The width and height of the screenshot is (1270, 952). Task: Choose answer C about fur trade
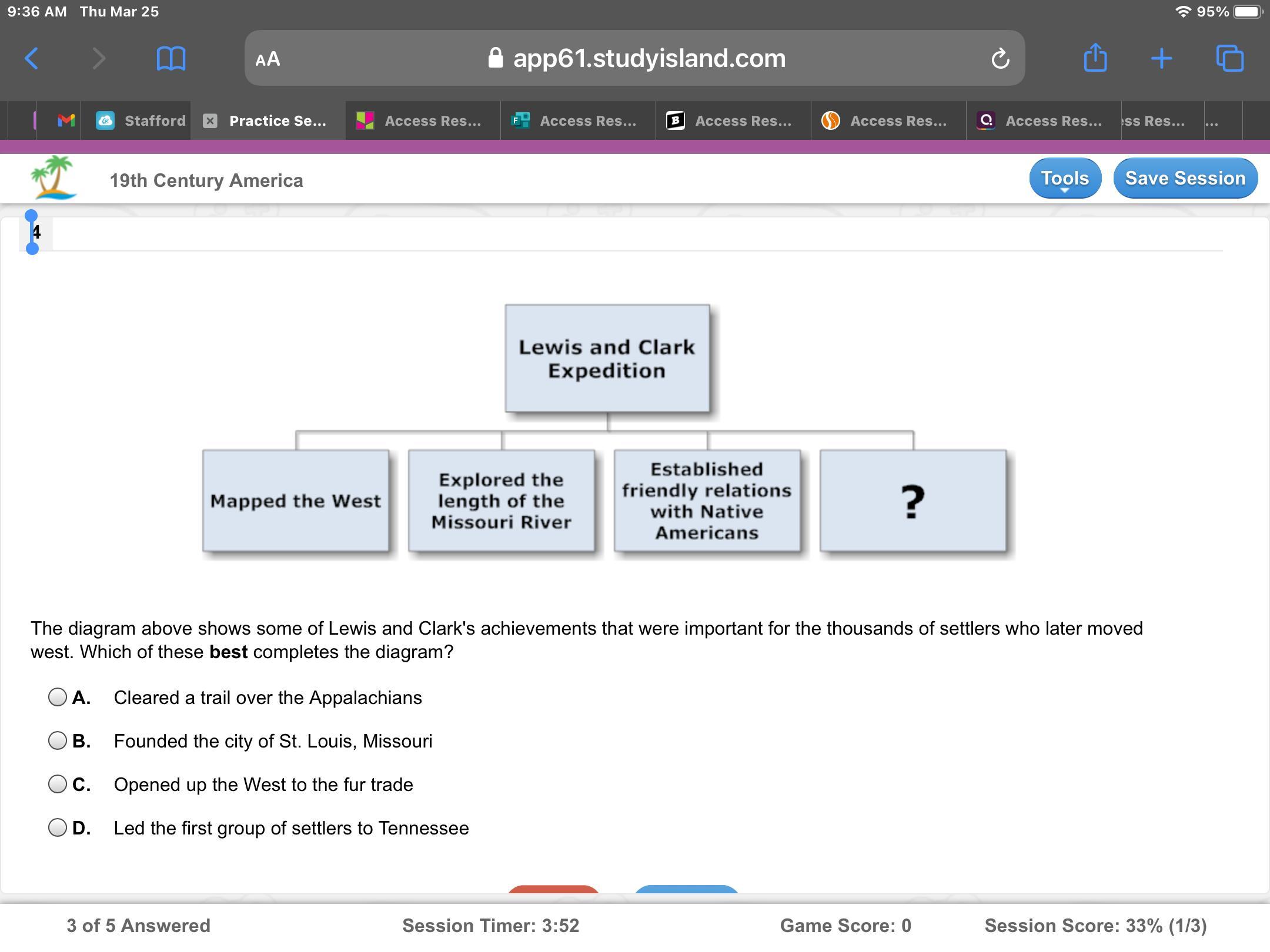pyautogui.click(x=58, y=785)
